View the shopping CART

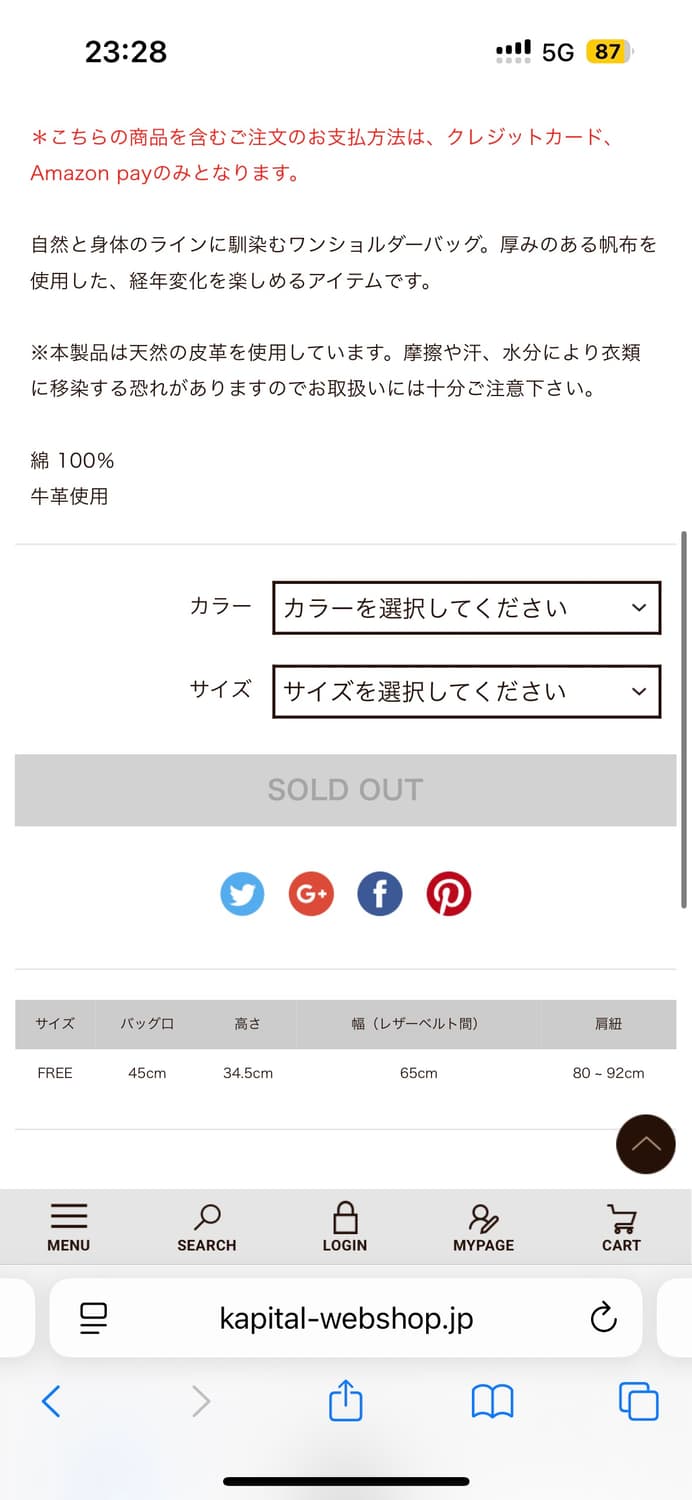coord(621,1228)
